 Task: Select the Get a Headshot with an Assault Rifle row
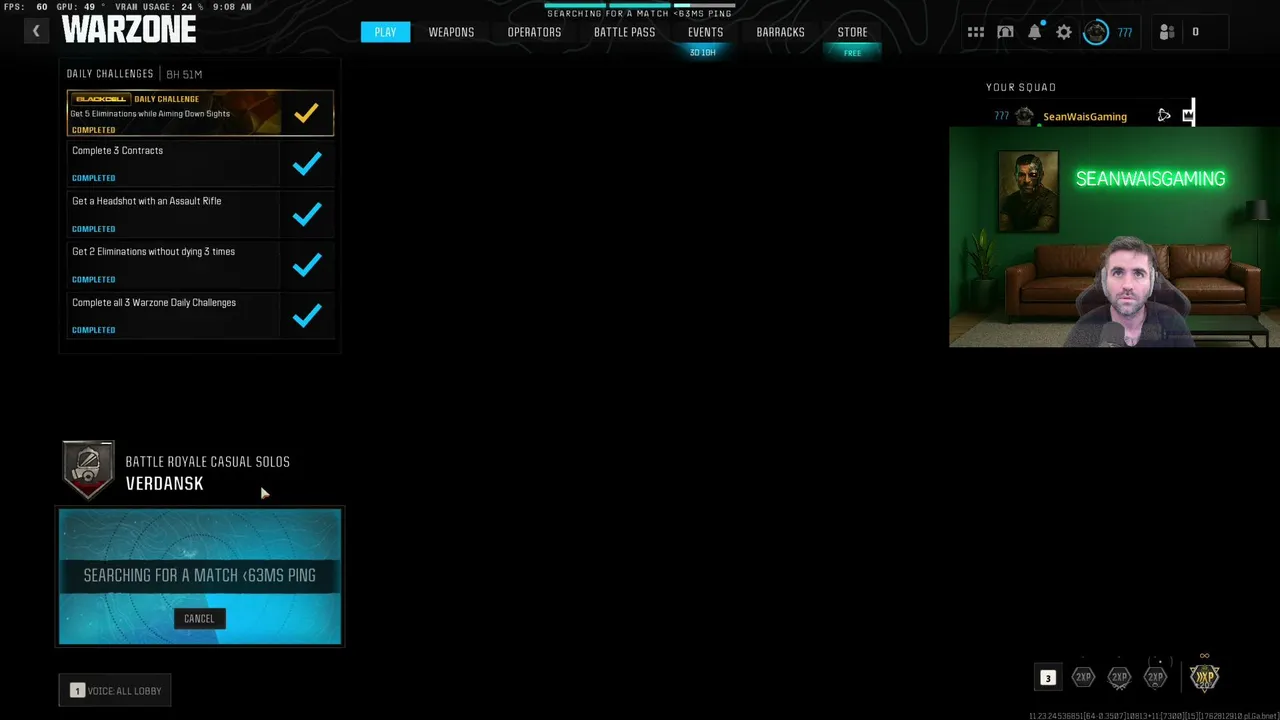coord(200,214)
